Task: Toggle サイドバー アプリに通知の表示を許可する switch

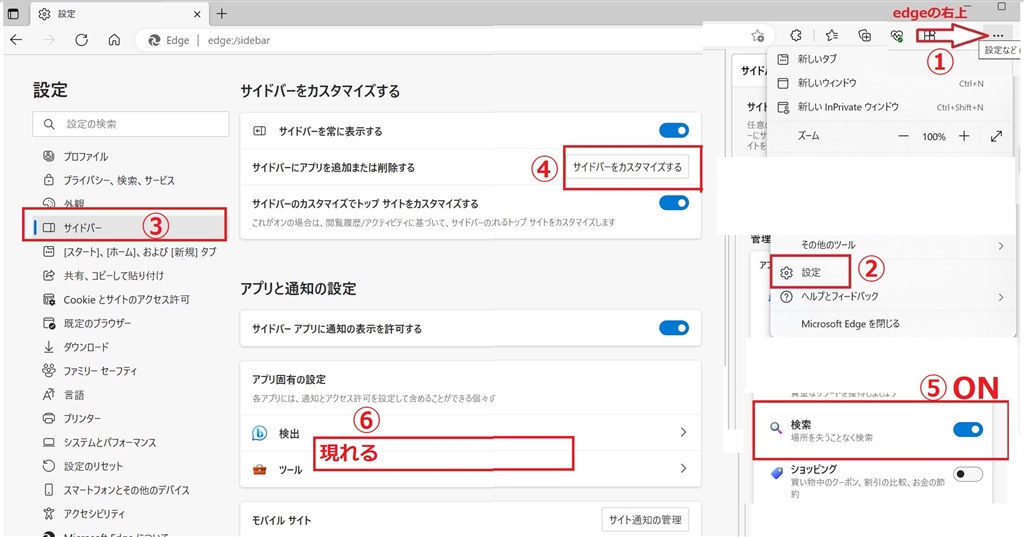Action: (x=674, y=328)
